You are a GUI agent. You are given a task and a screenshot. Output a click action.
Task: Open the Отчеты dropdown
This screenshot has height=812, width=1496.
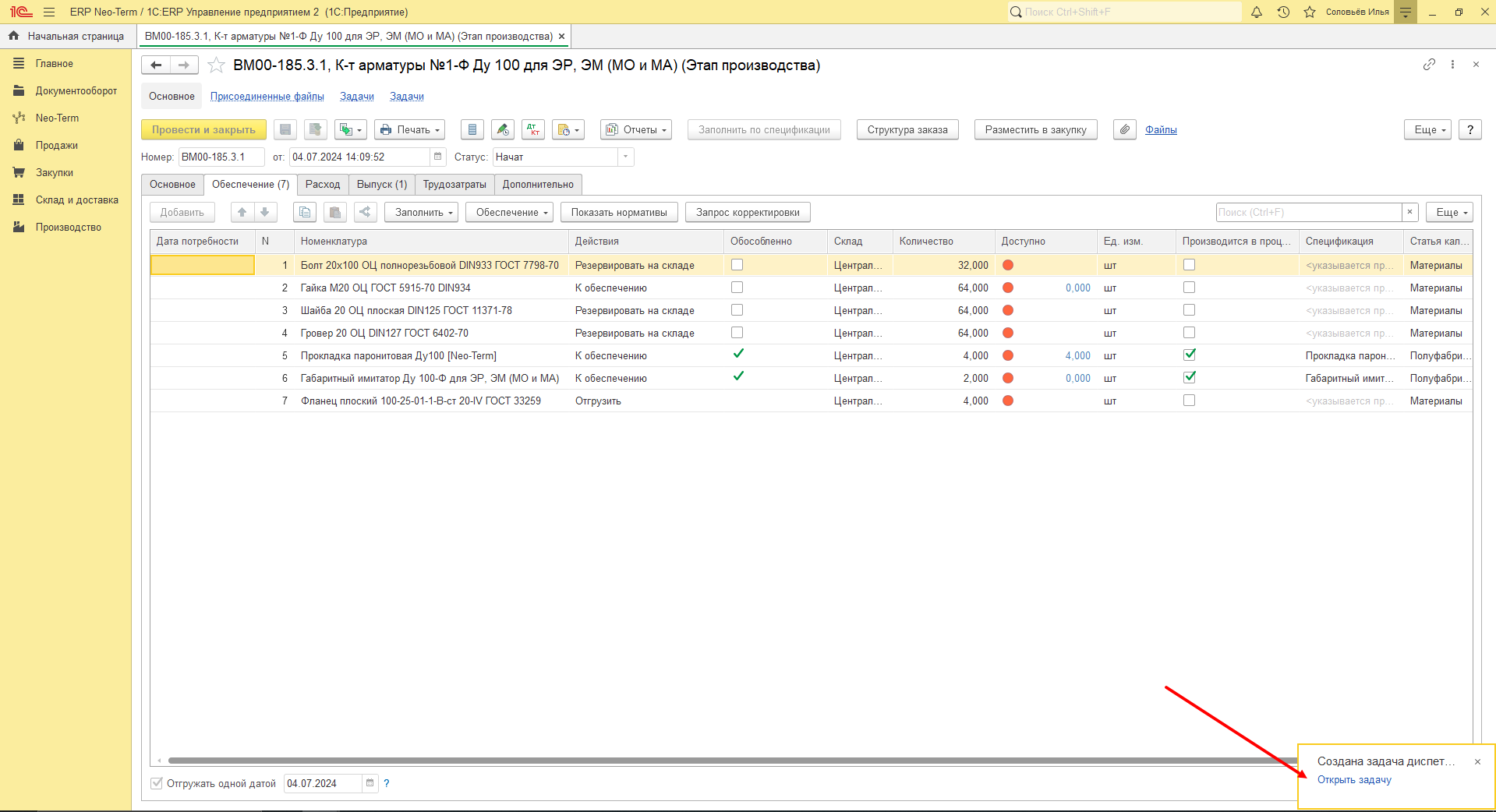pos(636,130)
